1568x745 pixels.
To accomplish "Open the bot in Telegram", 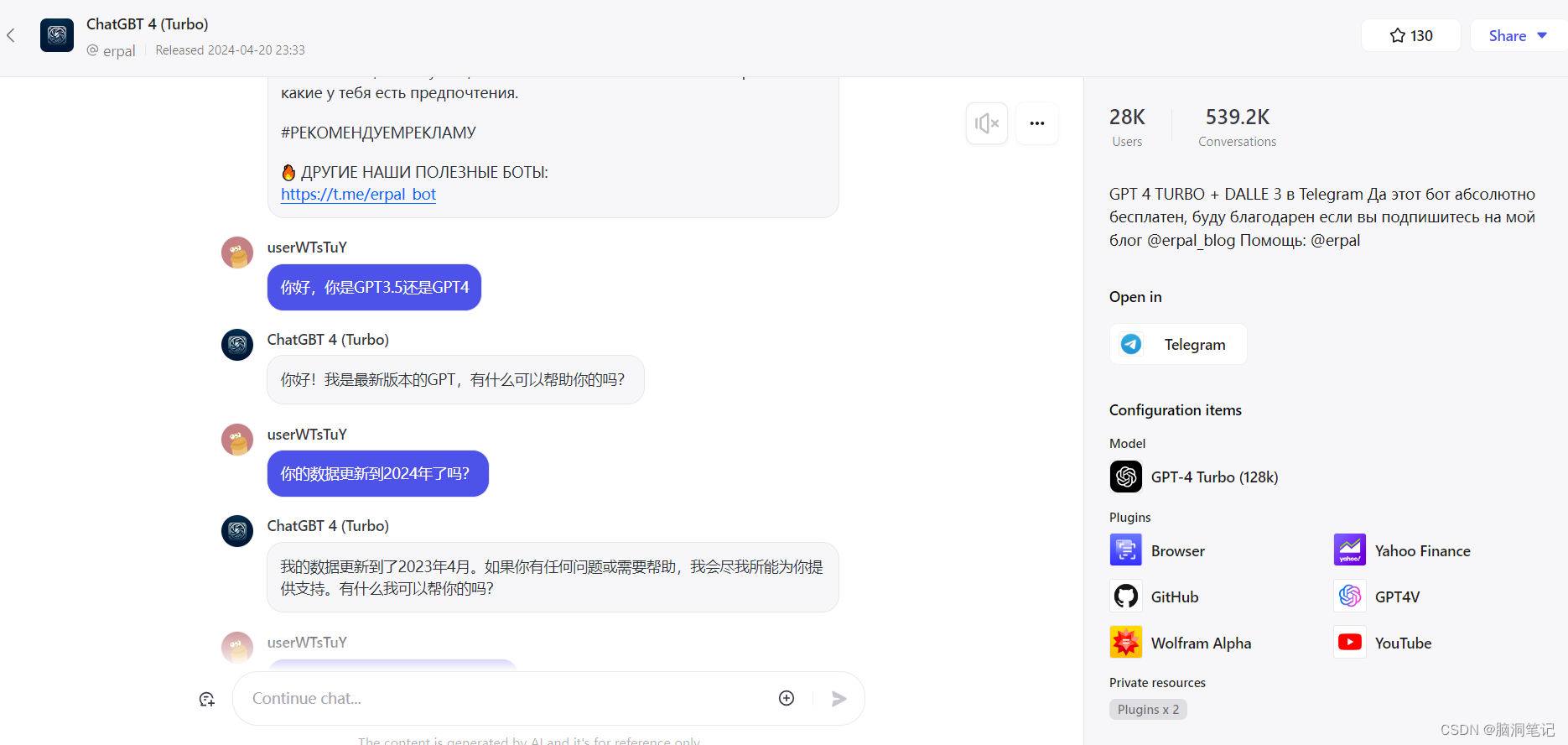I will click(1178, 344).
